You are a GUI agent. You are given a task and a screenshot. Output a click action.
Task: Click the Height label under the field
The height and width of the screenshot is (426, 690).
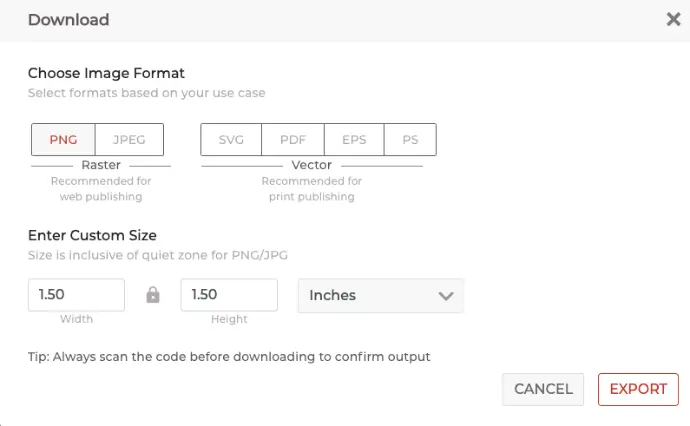pos(229,319)
